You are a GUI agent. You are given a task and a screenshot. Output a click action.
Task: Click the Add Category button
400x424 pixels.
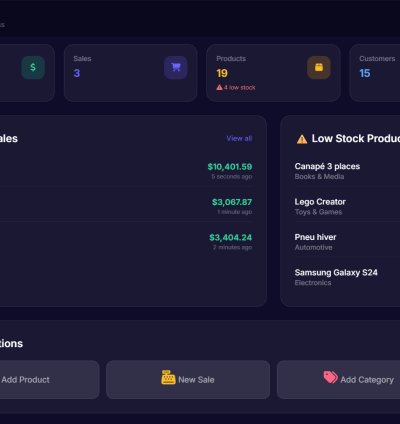[338, 379]
